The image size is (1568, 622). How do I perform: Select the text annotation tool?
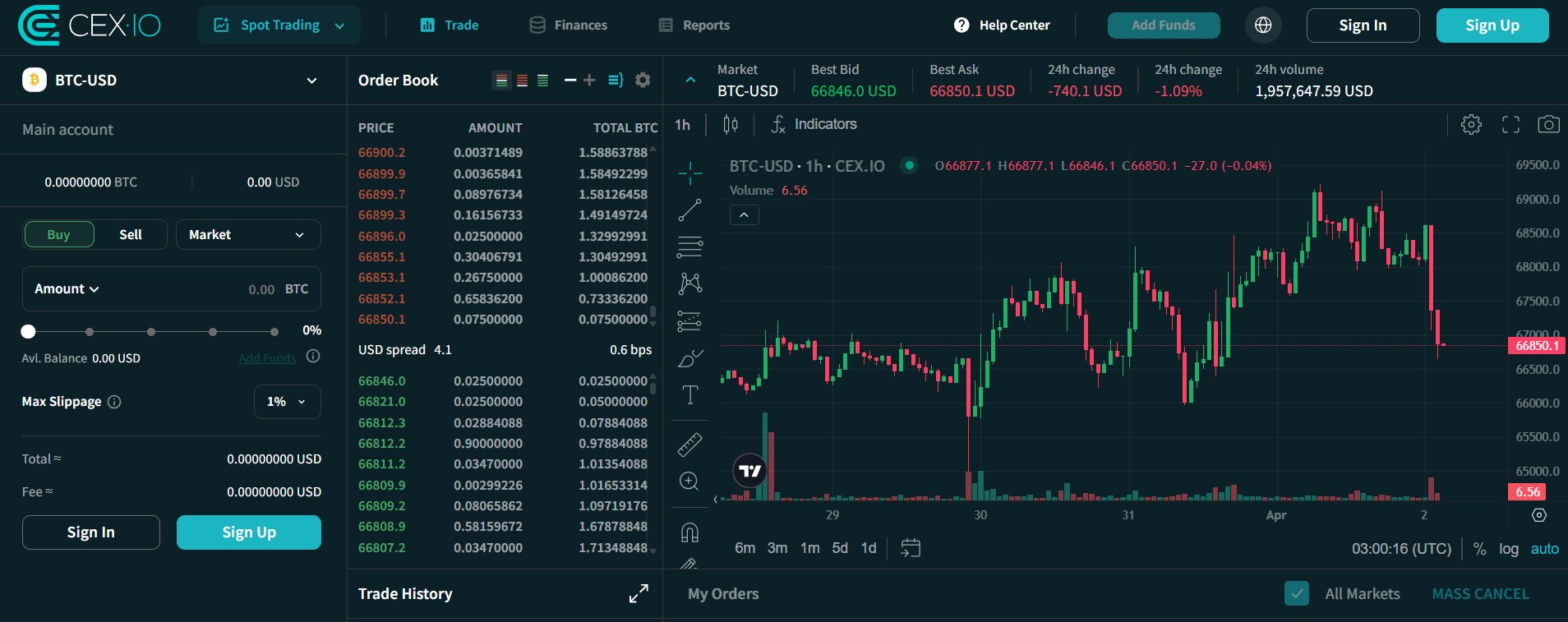[x=690, y=395]
